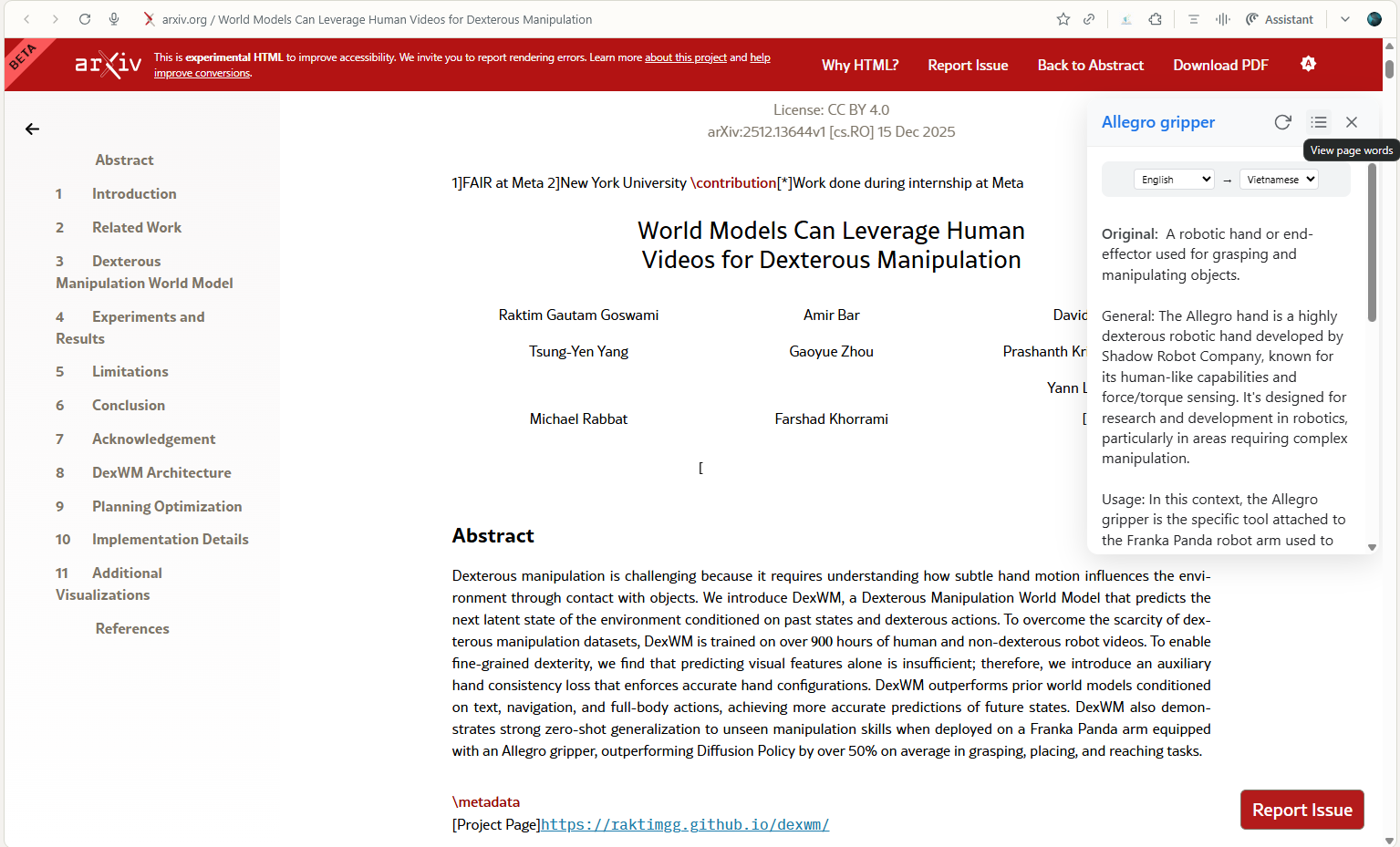Open the Vietnamese target language dropdown
This screenshot has width=1400, height=847.
(x=1280, y=180)
